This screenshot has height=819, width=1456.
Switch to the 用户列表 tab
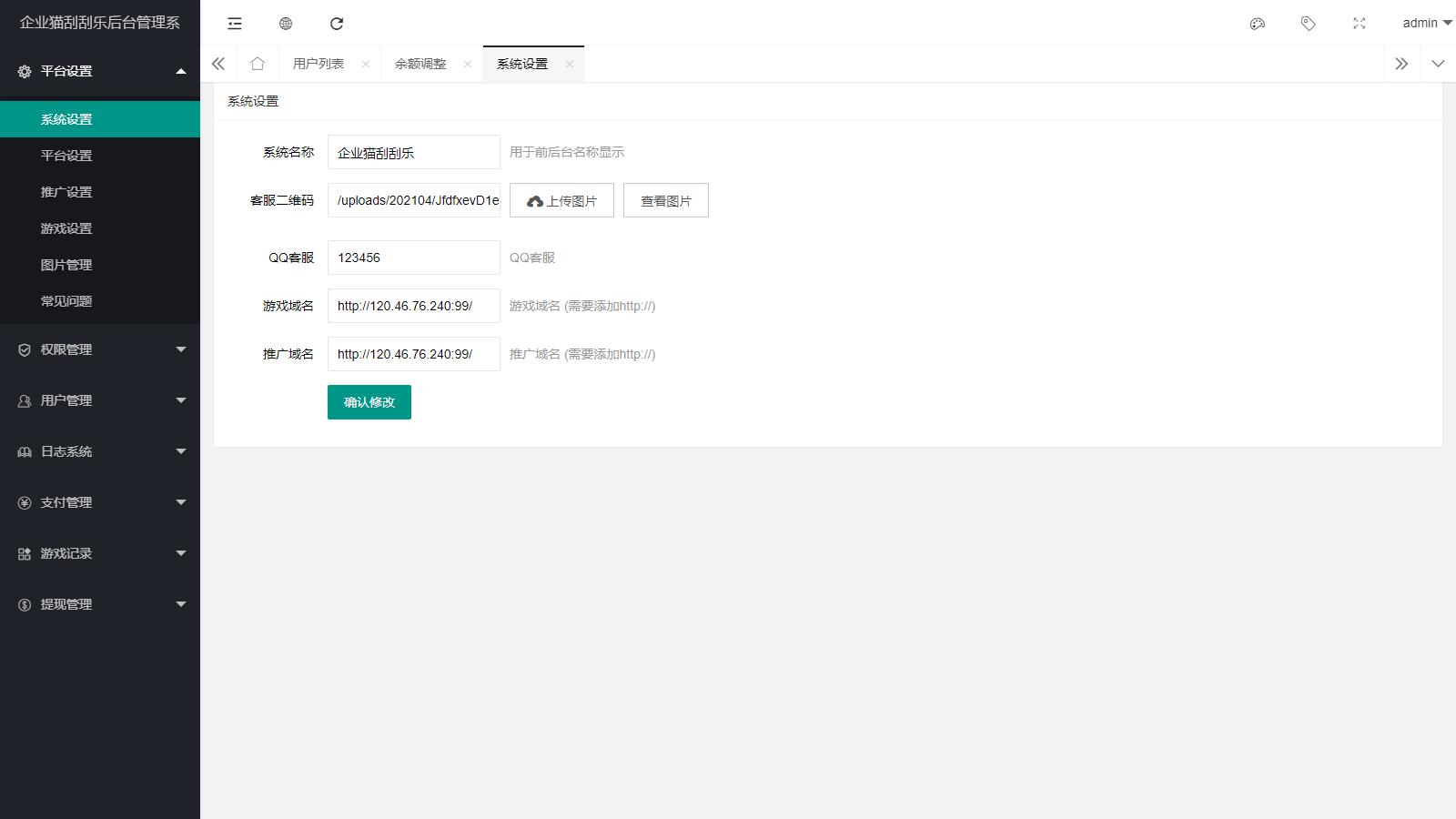coord(318,64)
